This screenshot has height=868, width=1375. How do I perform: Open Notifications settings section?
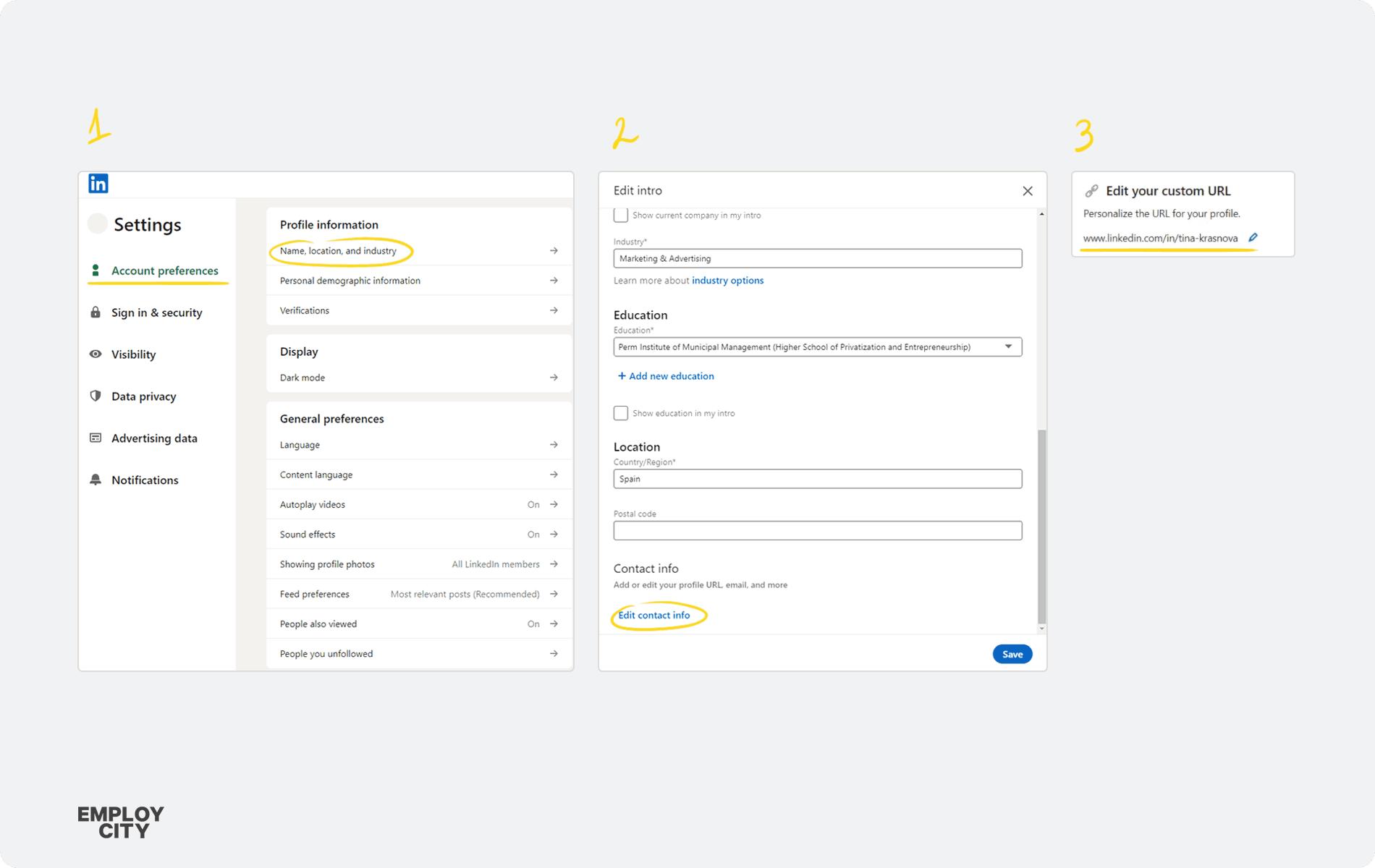(x=145, y=480)
